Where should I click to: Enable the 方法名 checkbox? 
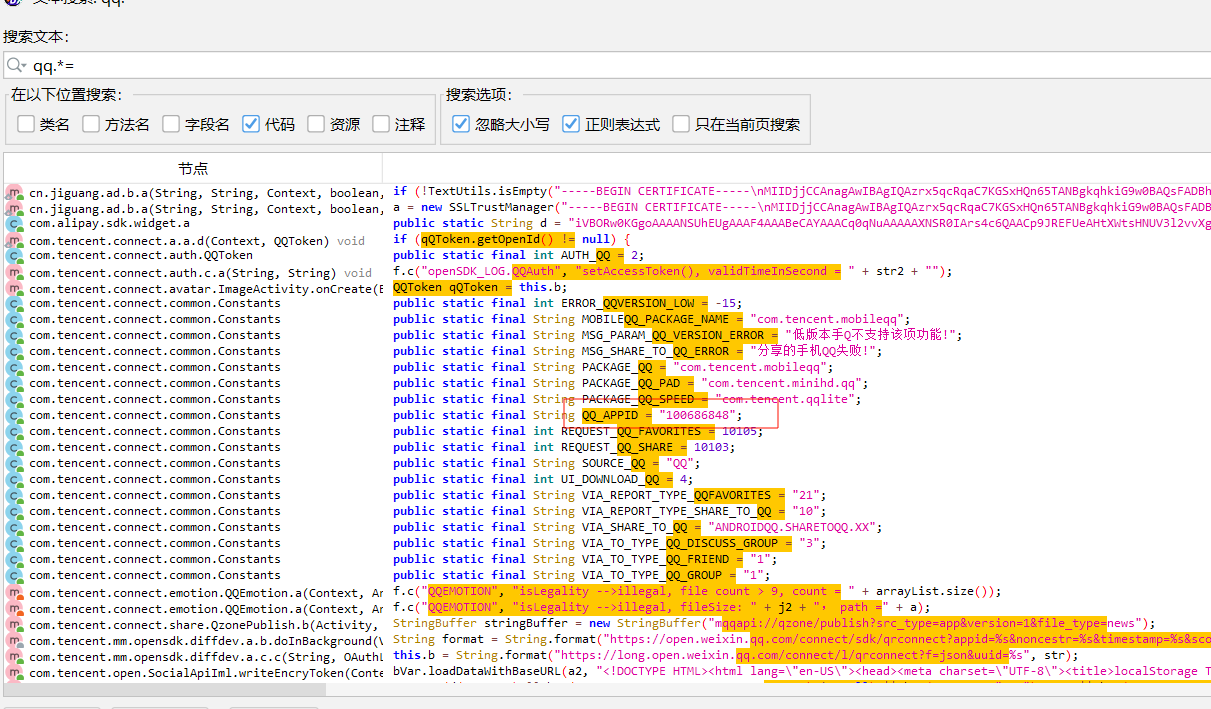click(x=91, y=124)
